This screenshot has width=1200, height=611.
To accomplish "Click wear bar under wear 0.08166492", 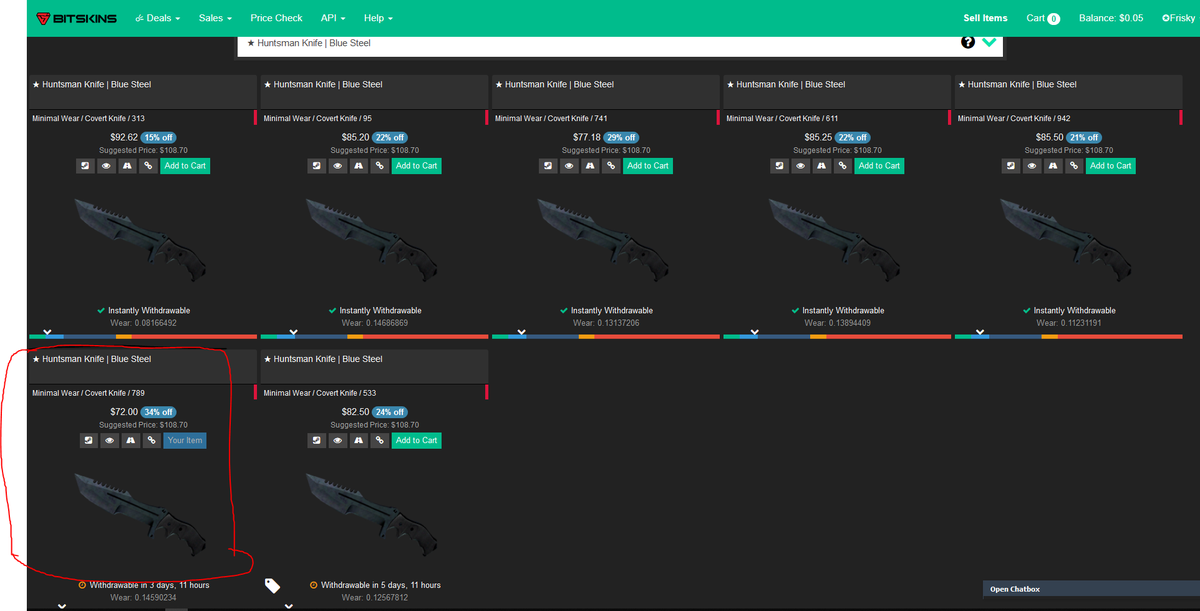I will click(x=143, y=336).
